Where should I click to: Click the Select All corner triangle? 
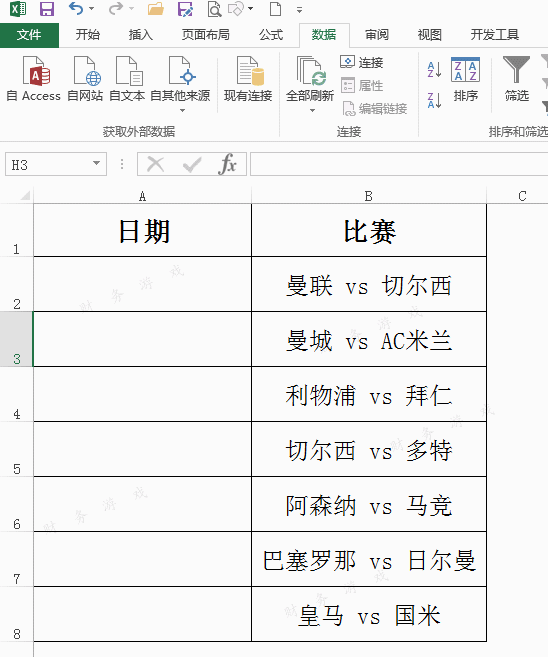tap(24, 195)
